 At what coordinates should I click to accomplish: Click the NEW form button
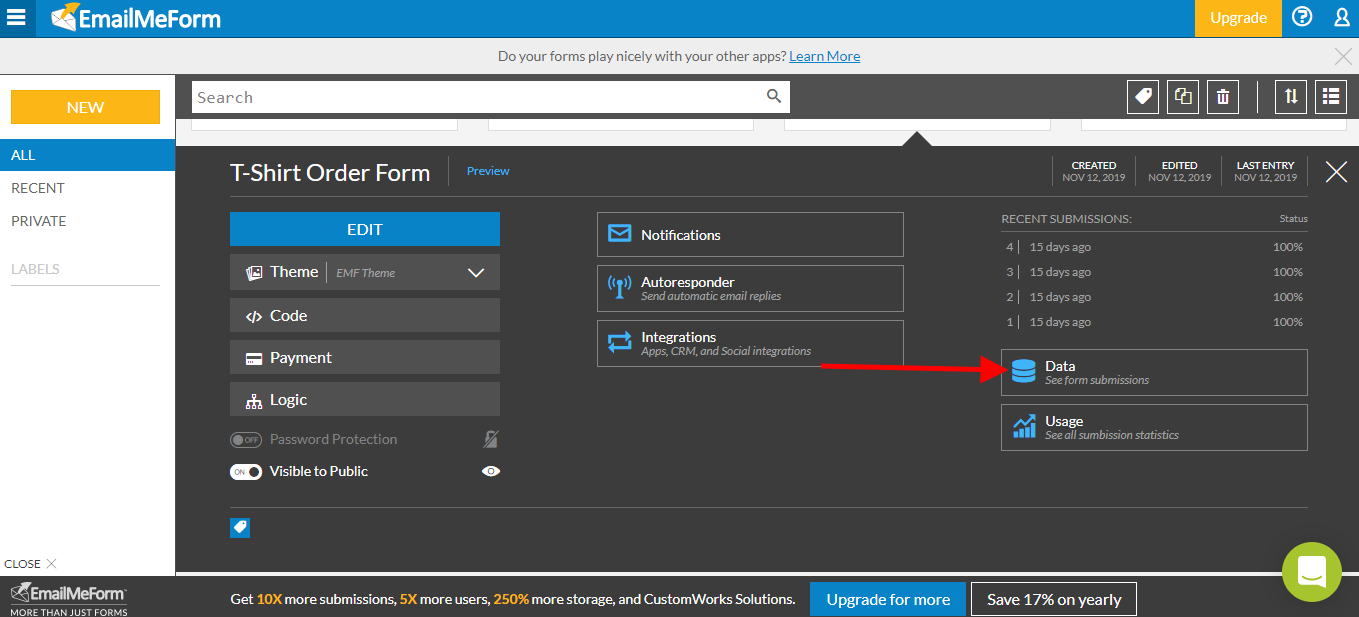click(x=85, y=107)
